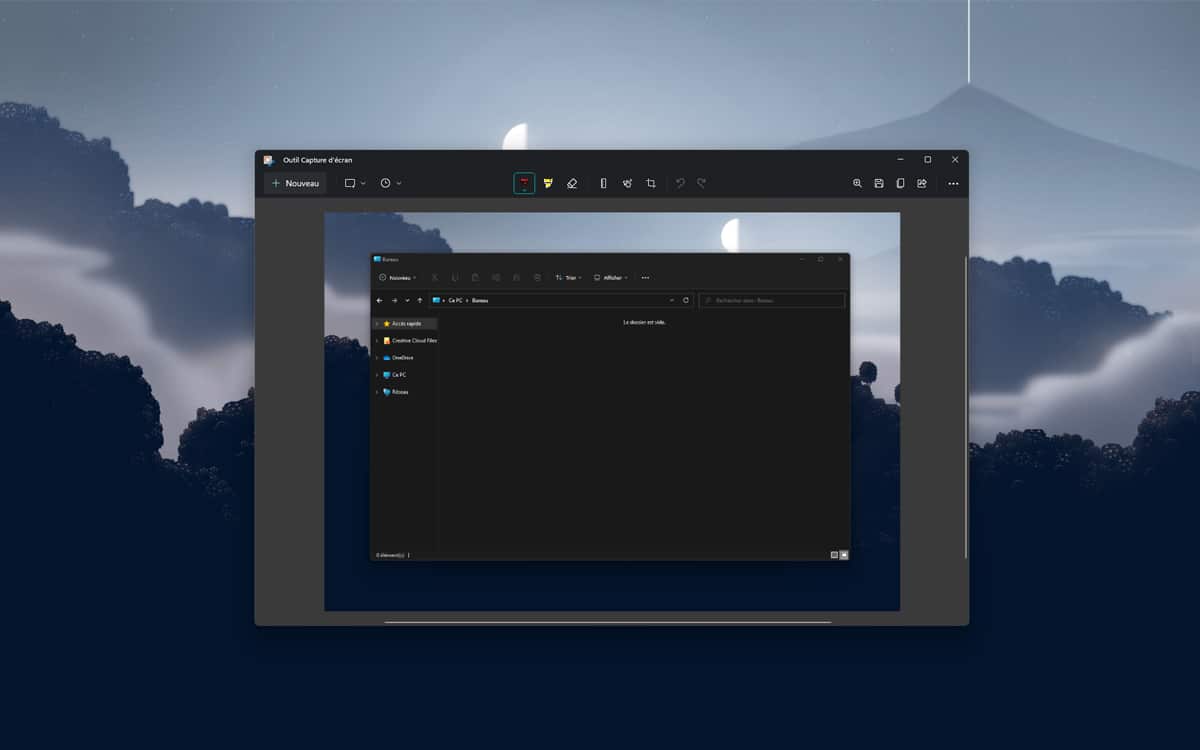Select the yellow highlighter tool

click(x=548, y=183)
